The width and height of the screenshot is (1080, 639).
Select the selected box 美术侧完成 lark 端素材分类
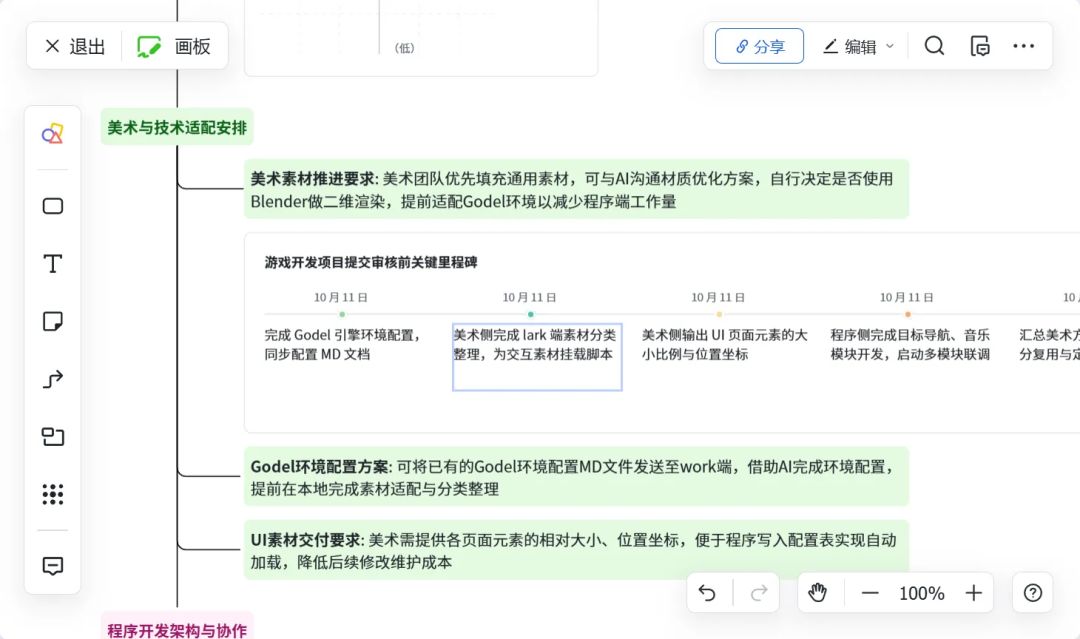pyautogui.click(x=537, y=357)
